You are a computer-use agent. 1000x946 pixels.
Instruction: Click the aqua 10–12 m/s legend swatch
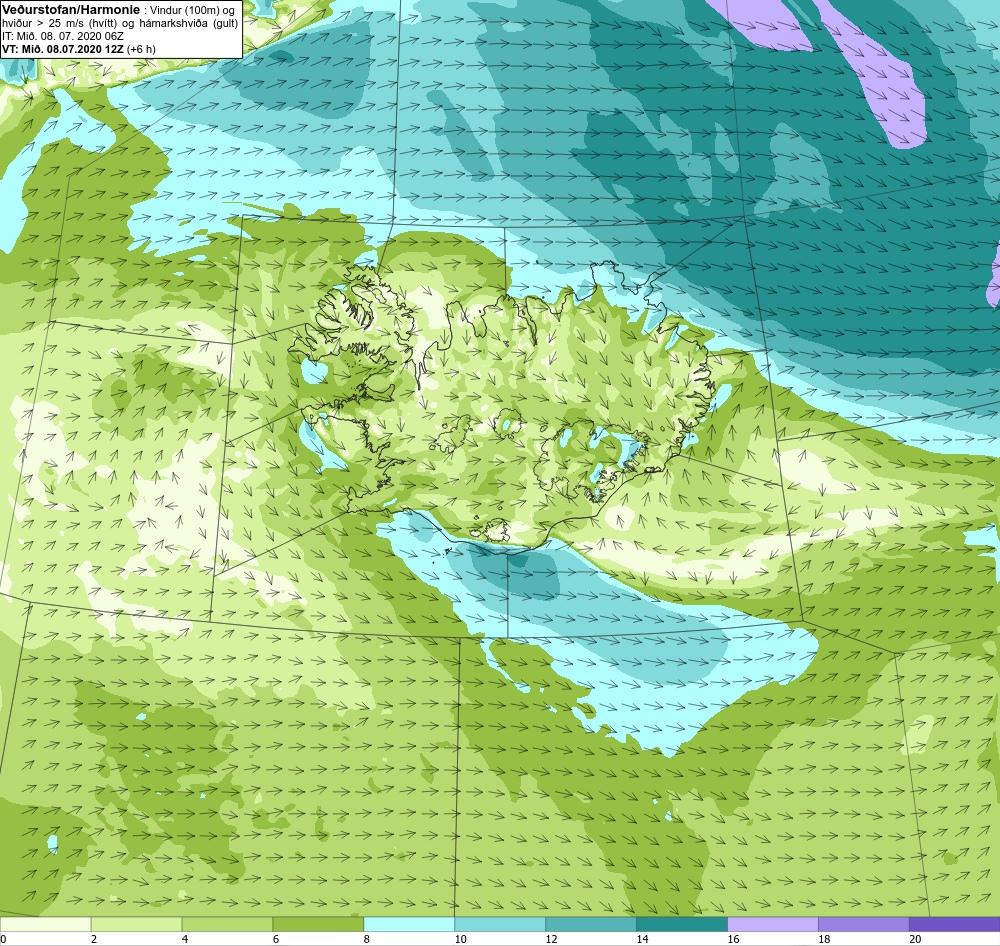coord(500,924)
